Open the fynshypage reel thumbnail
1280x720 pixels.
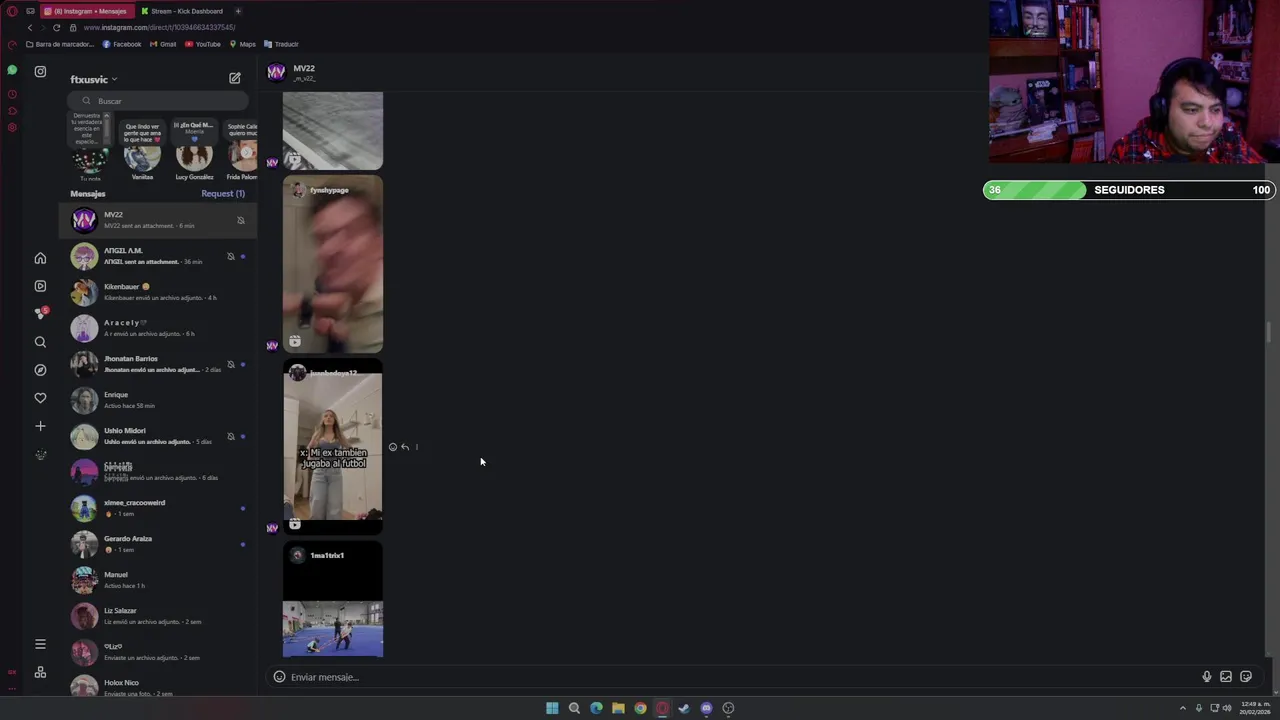(332, 264)
